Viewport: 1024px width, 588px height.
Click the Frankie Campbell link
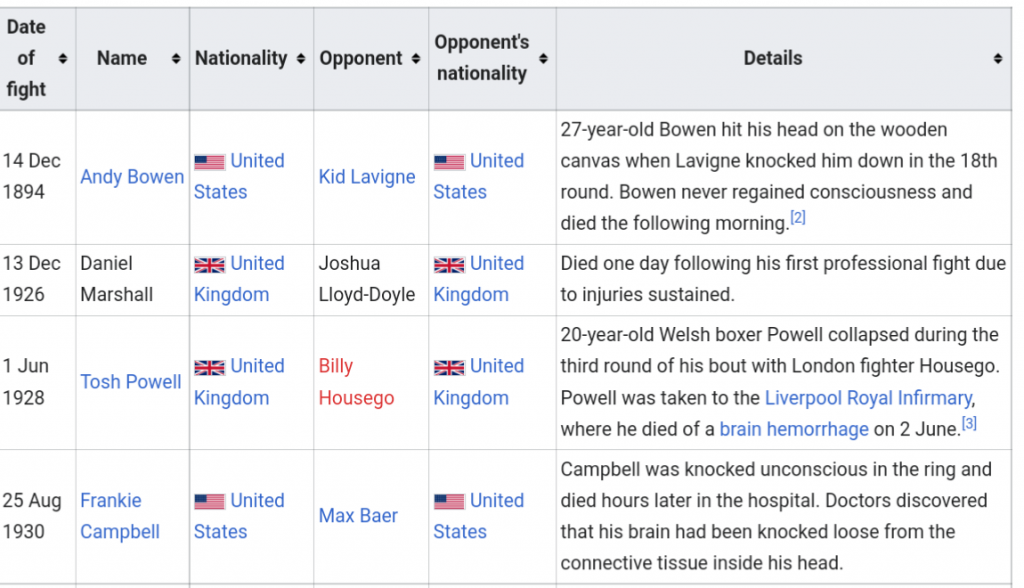tap(120, 515)
